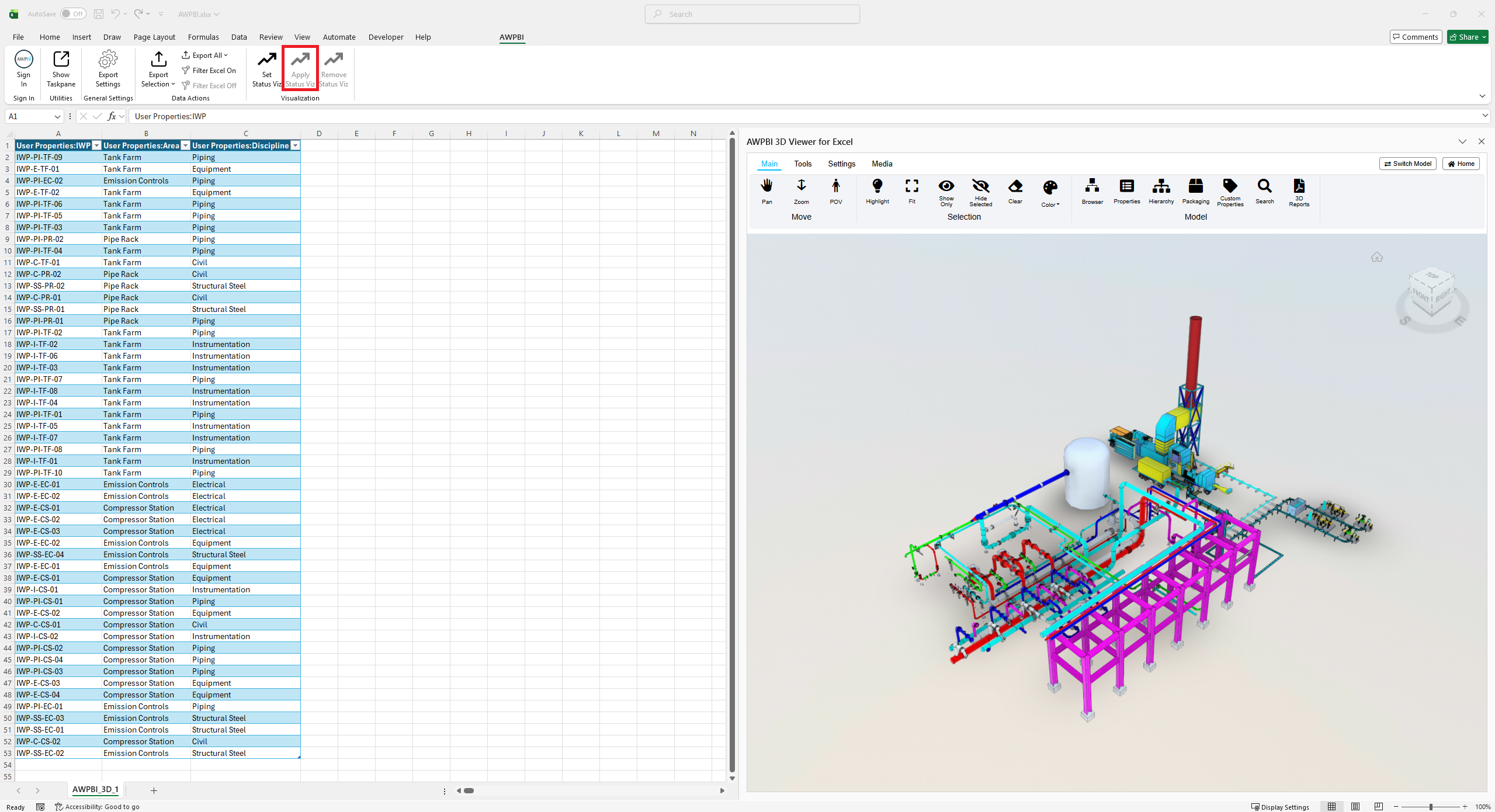Click the Switch Model button

coord(1408,164)
